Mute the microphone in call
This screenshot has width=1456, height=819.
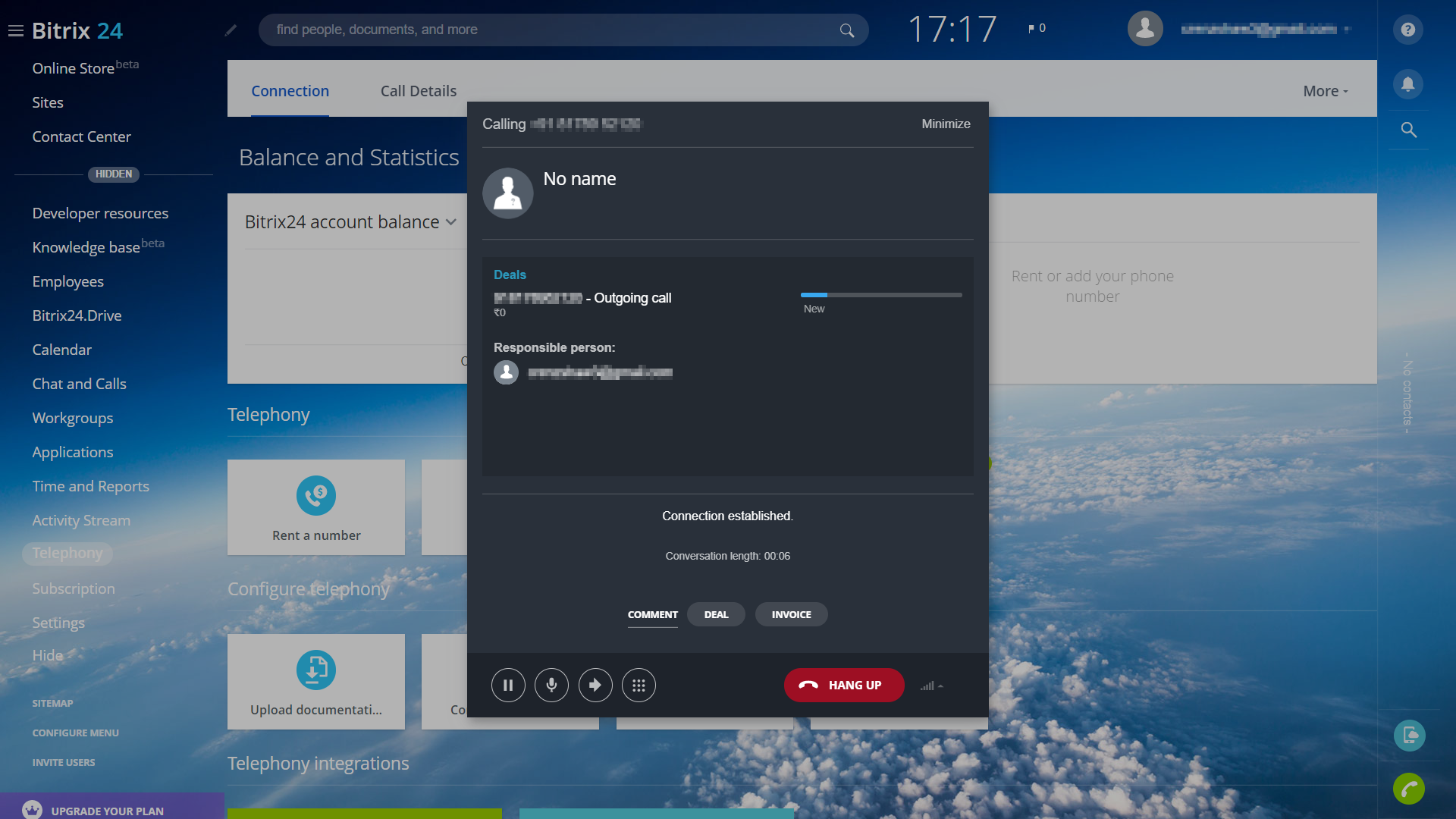[551, 686]
